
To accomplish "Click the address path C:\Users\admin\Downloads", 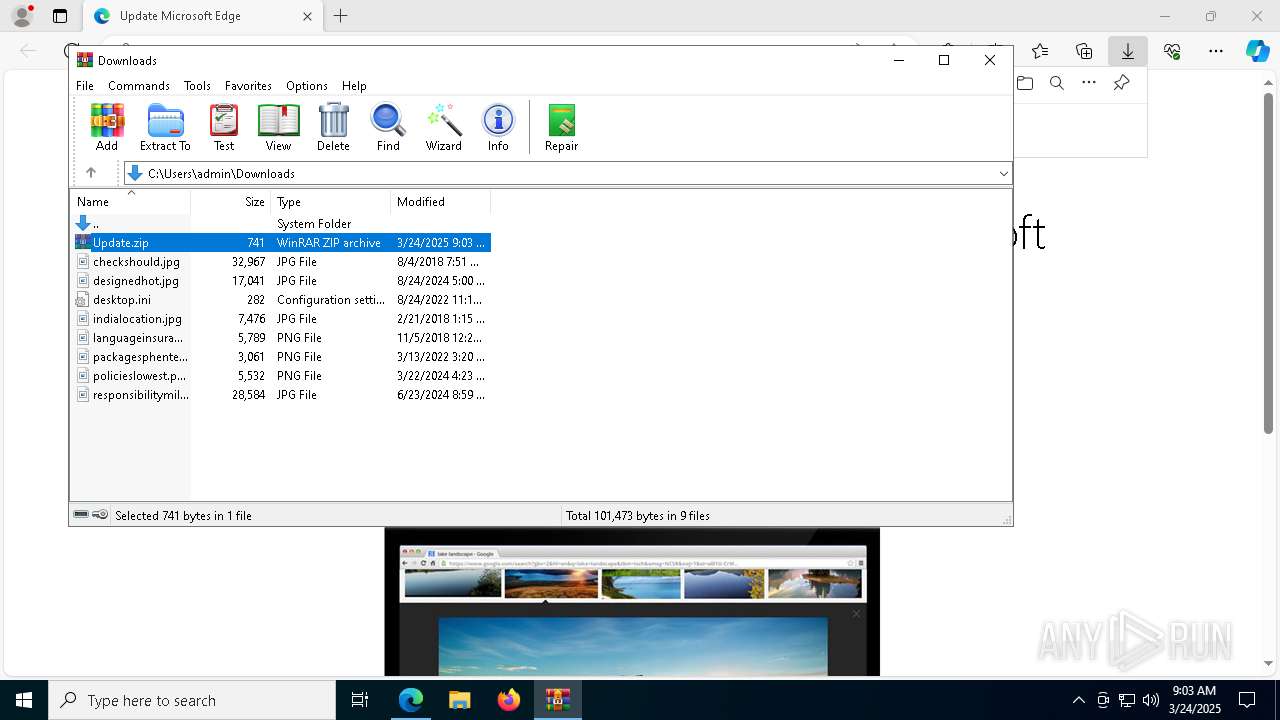I will click(x=221, y=173).
